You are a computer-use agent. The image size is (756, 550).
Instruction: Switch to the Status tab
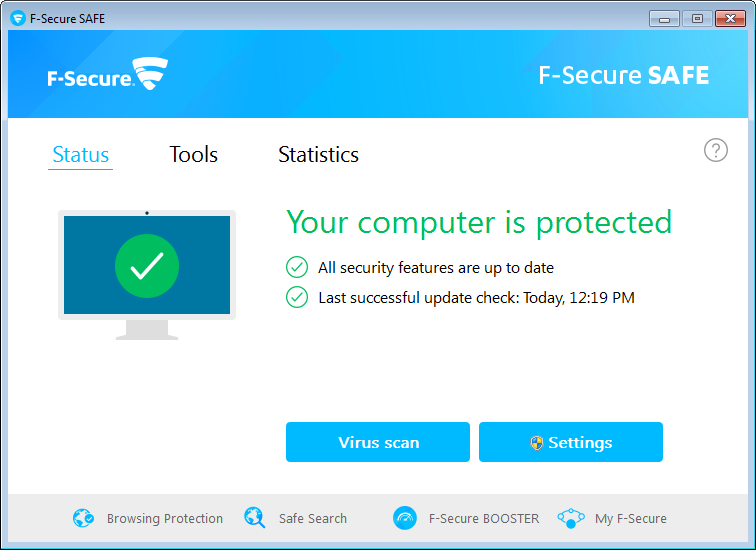pyautogui.click(x=81, y=155)
